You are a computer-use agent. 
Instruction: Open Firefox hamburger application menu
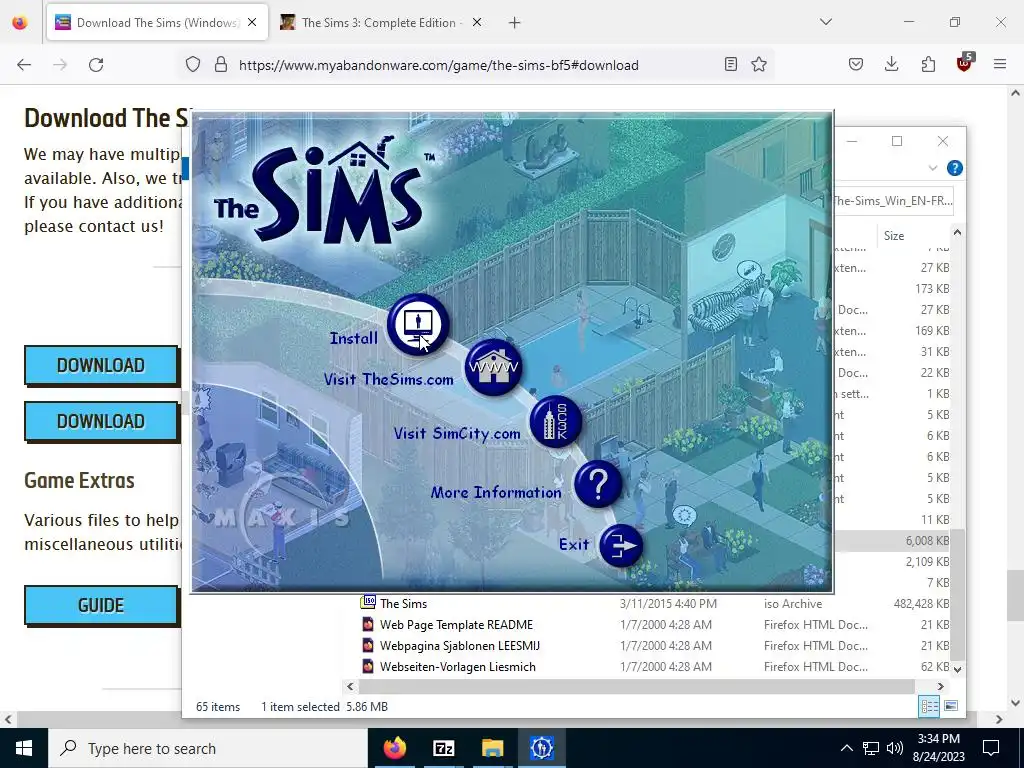(1000, 64)
